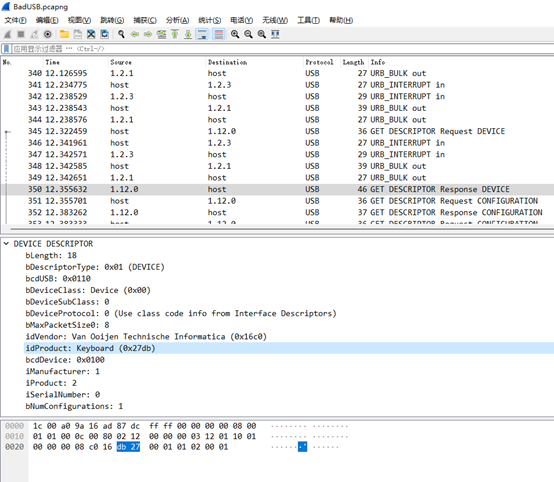Open the 文件(F) menu
Image resolution: width=554 pixels, height=482 pixels.
[x=15, y=20]
